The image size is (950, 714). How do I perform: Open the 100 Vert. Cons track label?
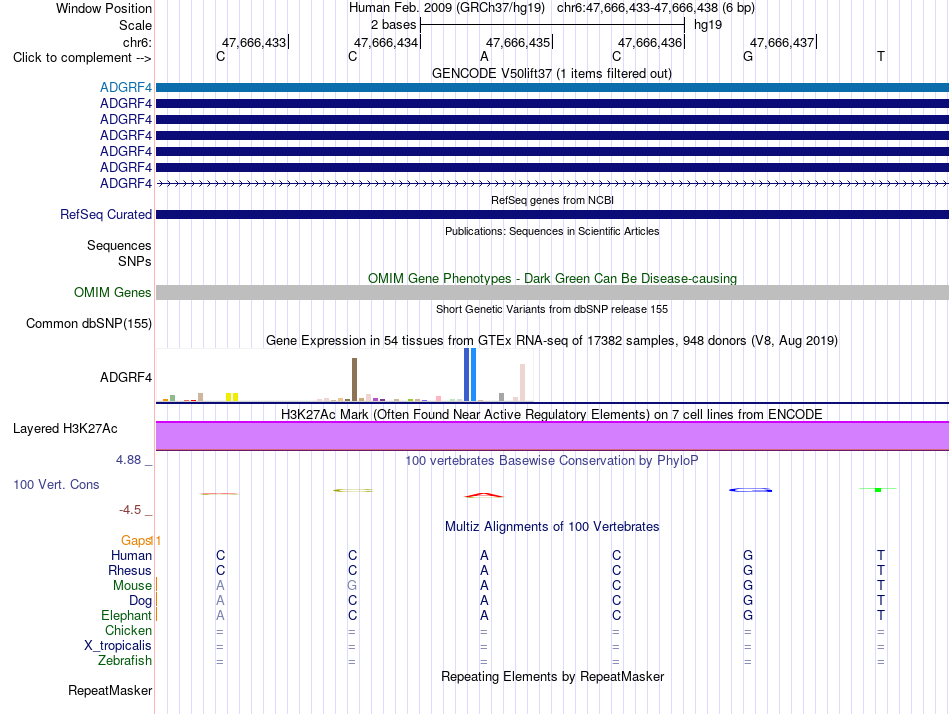56,484
